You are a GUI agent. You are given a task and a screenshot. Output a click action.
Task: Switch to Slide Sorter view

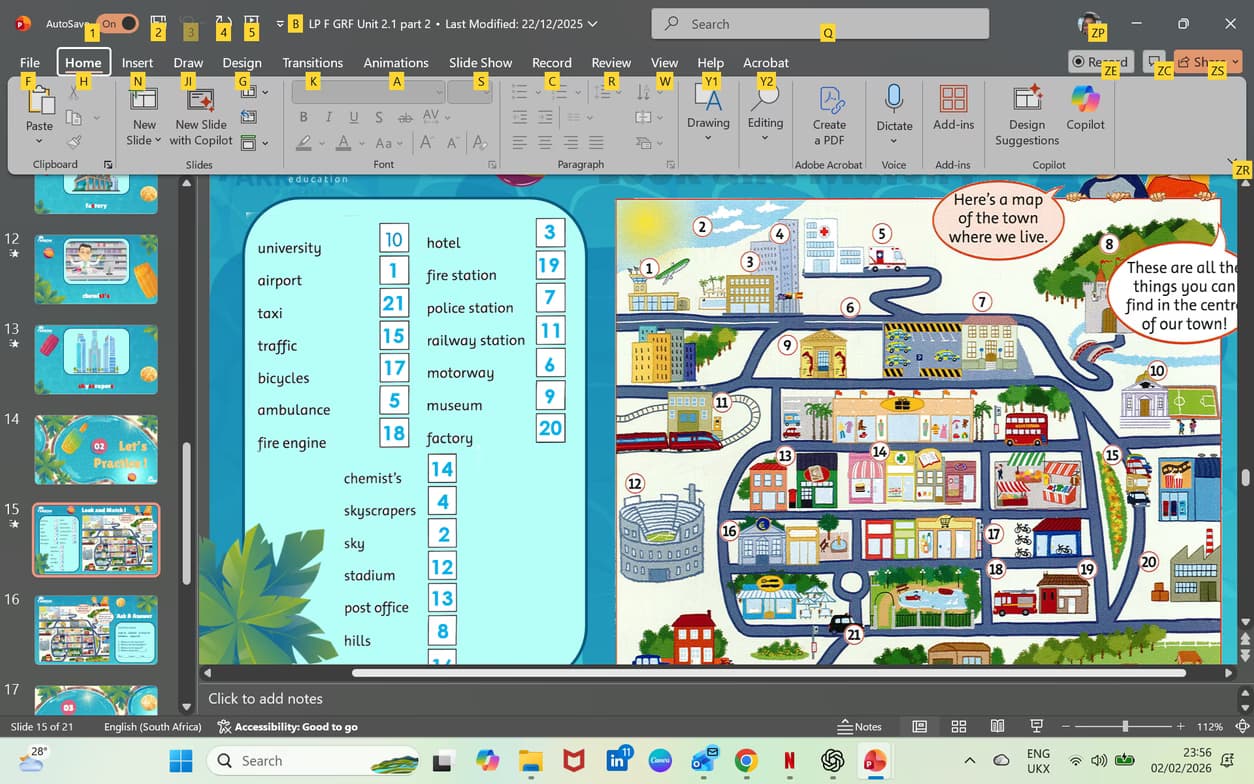958,726
